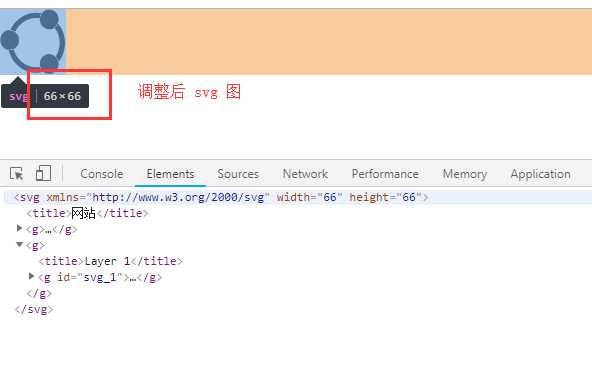Select the title Layer 1 row
This screenshot has width=592, height=374.
pos(111,261)
